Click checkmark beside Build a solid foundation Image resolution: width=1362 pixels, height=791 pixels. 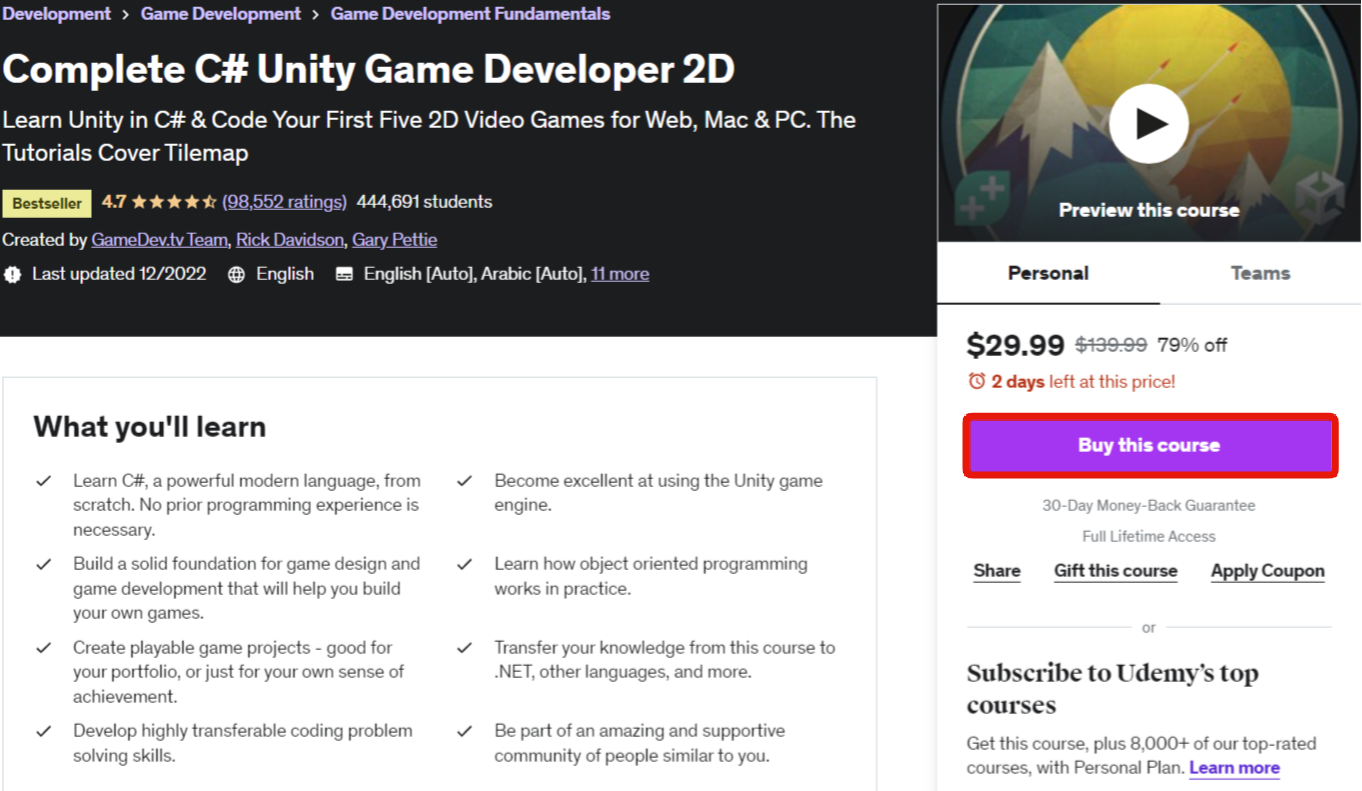point(44,564)
